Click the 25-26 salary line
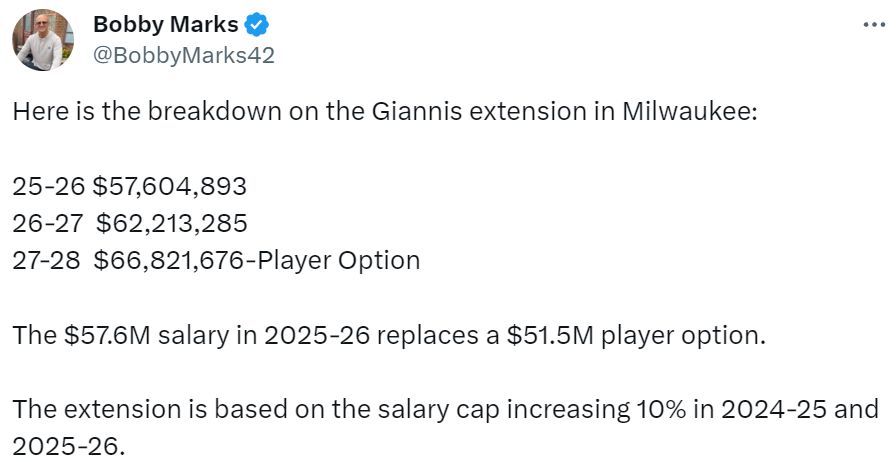The height and width of the screenshot is (462, 896). point(129,185)
